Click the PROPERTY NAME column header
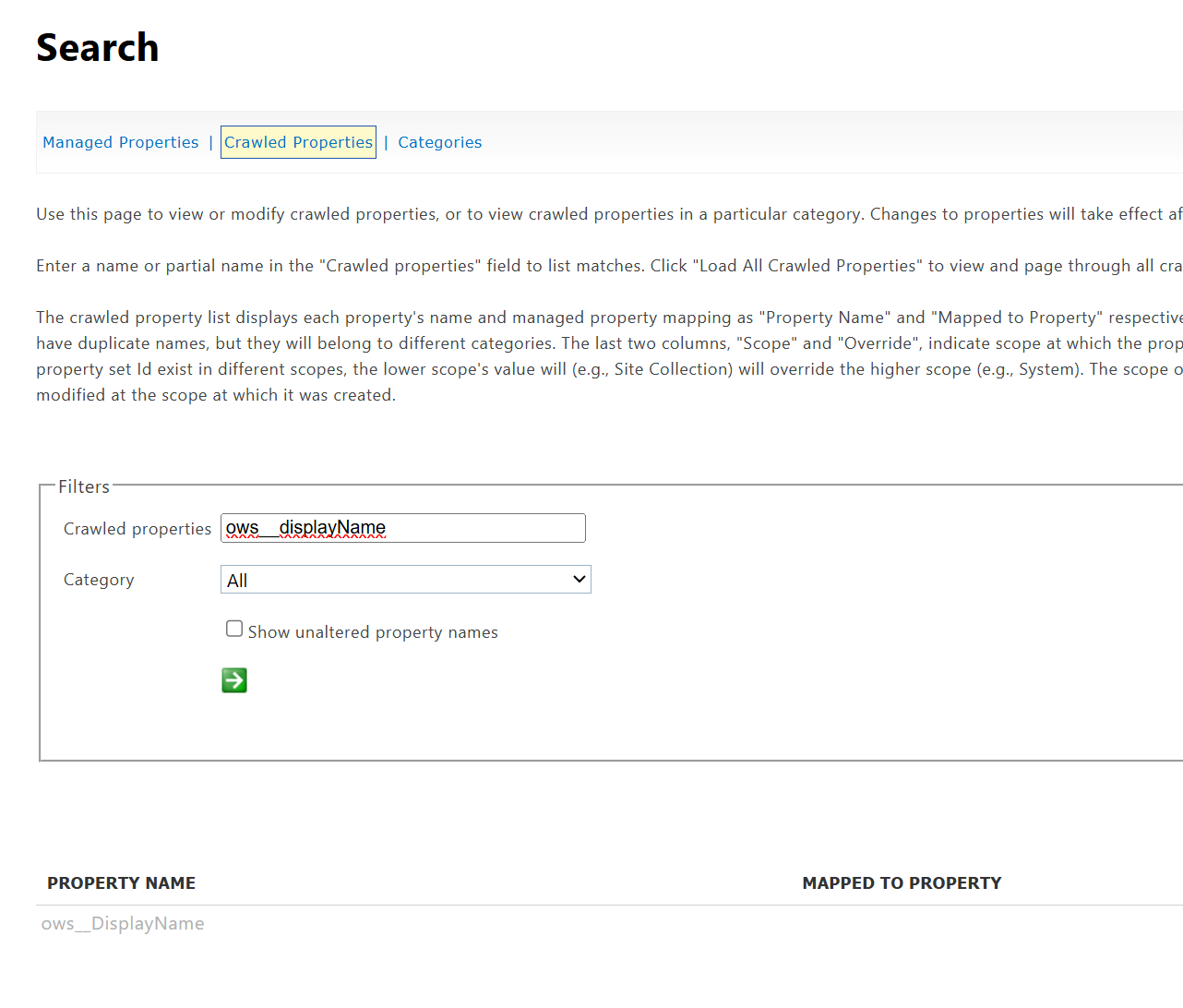Screen dimensions: 1183x1008 click(x=121, y=883)
